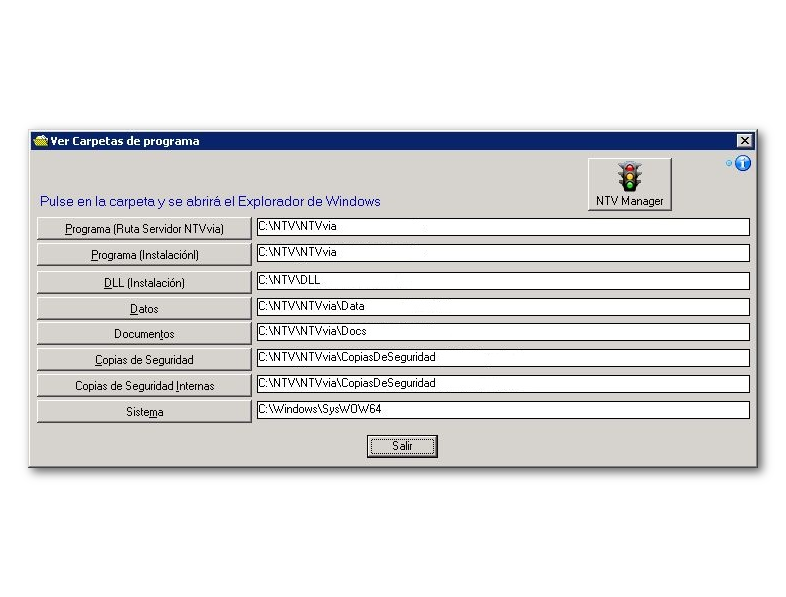Click the small blue dot beside info icon
The image size is (786, 597).
click(x=729, y=163)
